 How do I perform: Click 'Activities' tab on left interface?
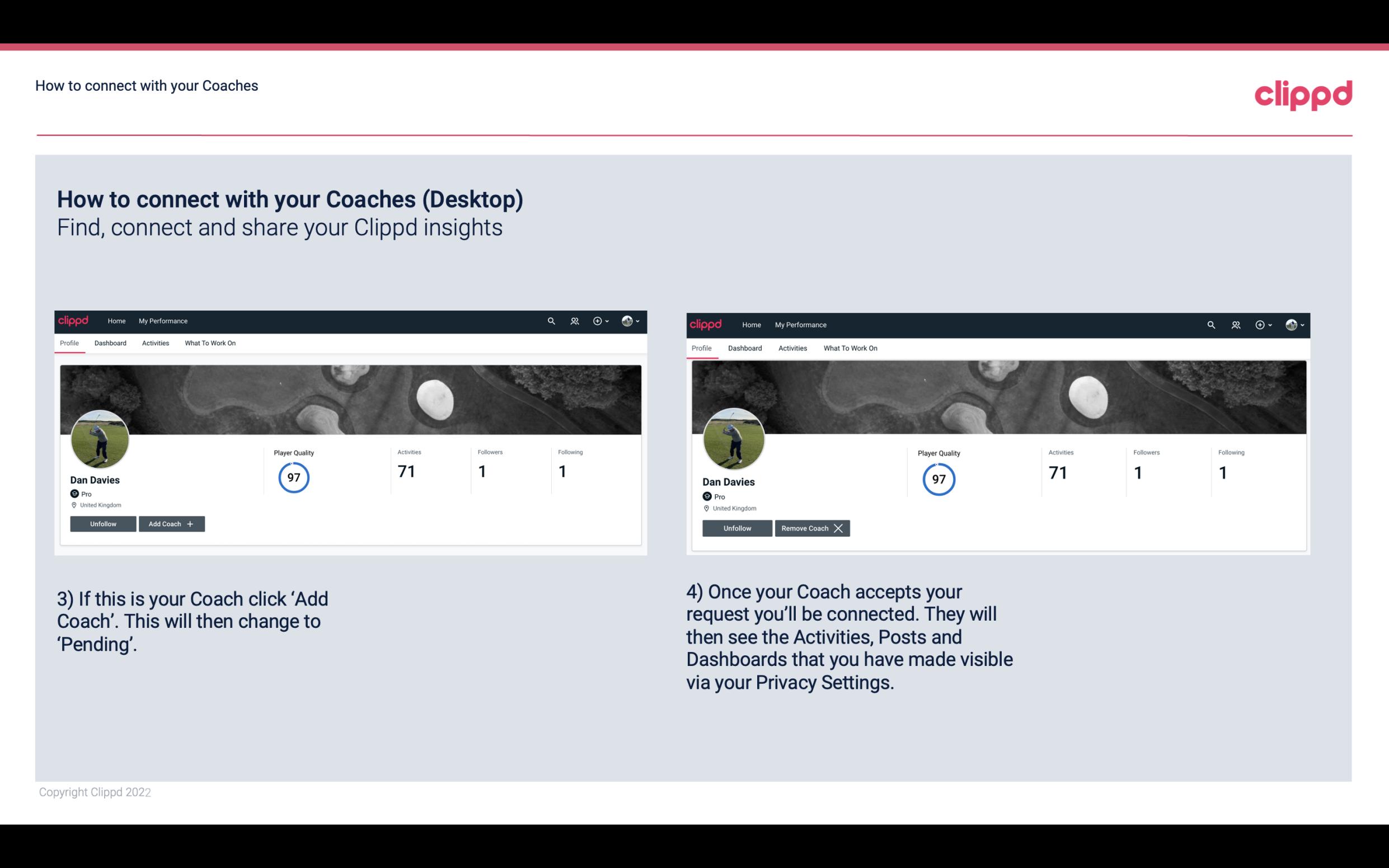pyautogui.click(x=155, y=342)
